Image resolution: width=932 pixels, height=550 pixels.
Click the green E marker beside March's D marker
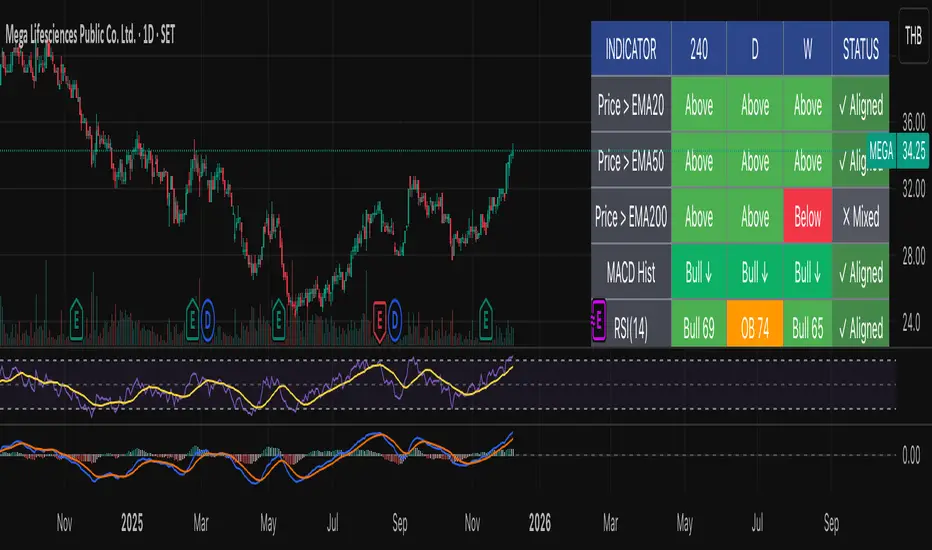[193, 318]
